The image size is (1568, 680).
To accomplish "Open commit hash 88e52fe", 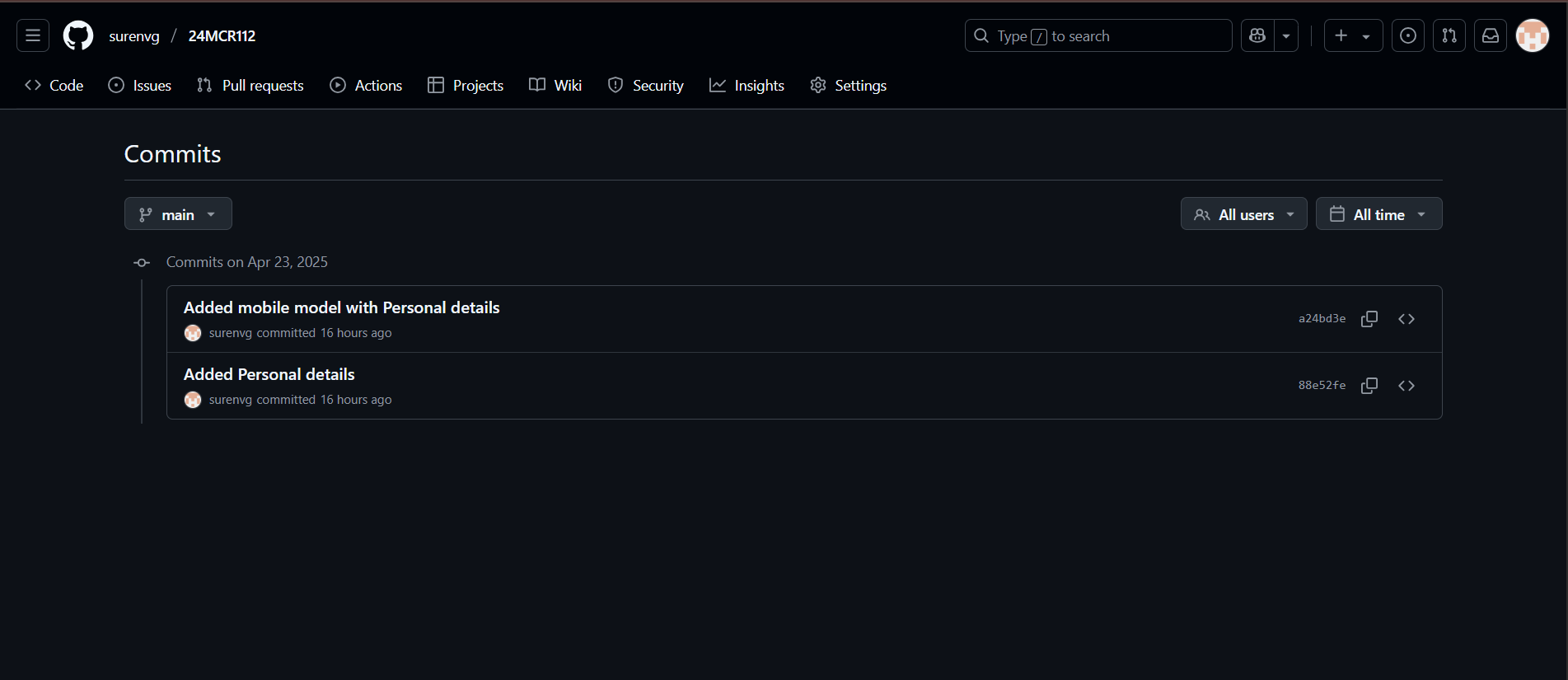I will (x=1322, y=385).
